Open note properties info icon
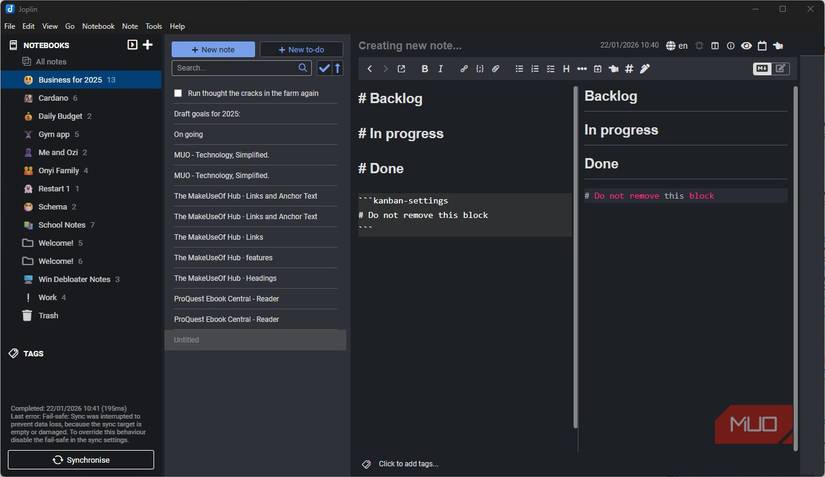 tap(730, 46)
